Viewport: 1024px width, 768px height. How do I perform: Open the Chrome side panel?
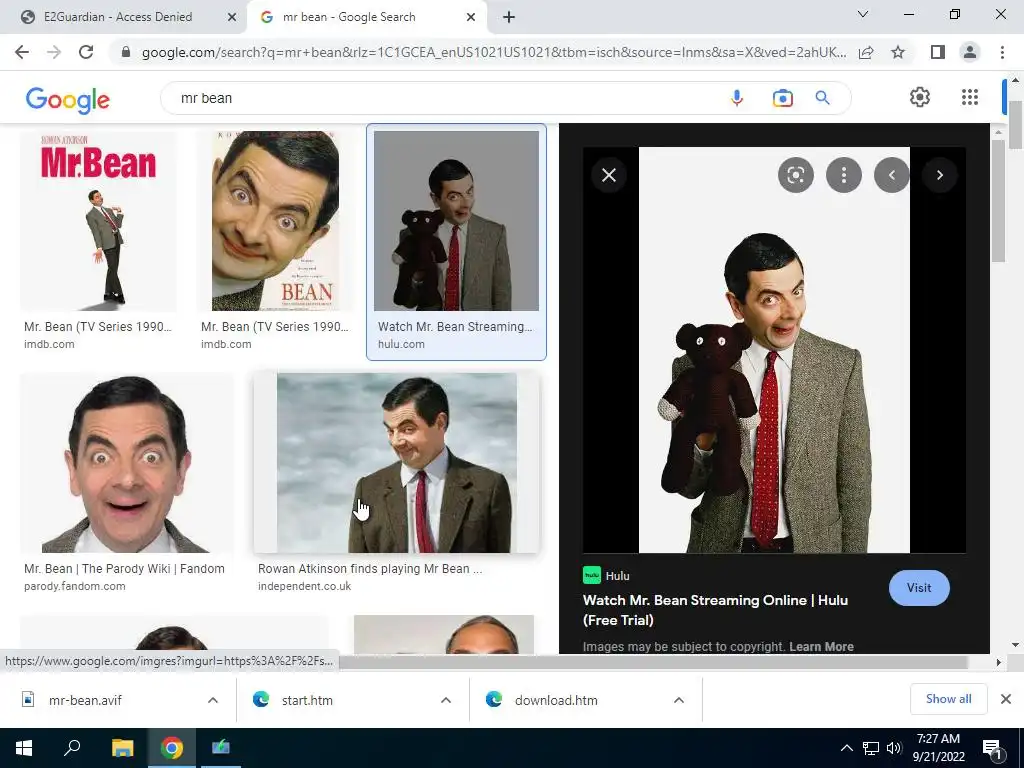(938, 52)
